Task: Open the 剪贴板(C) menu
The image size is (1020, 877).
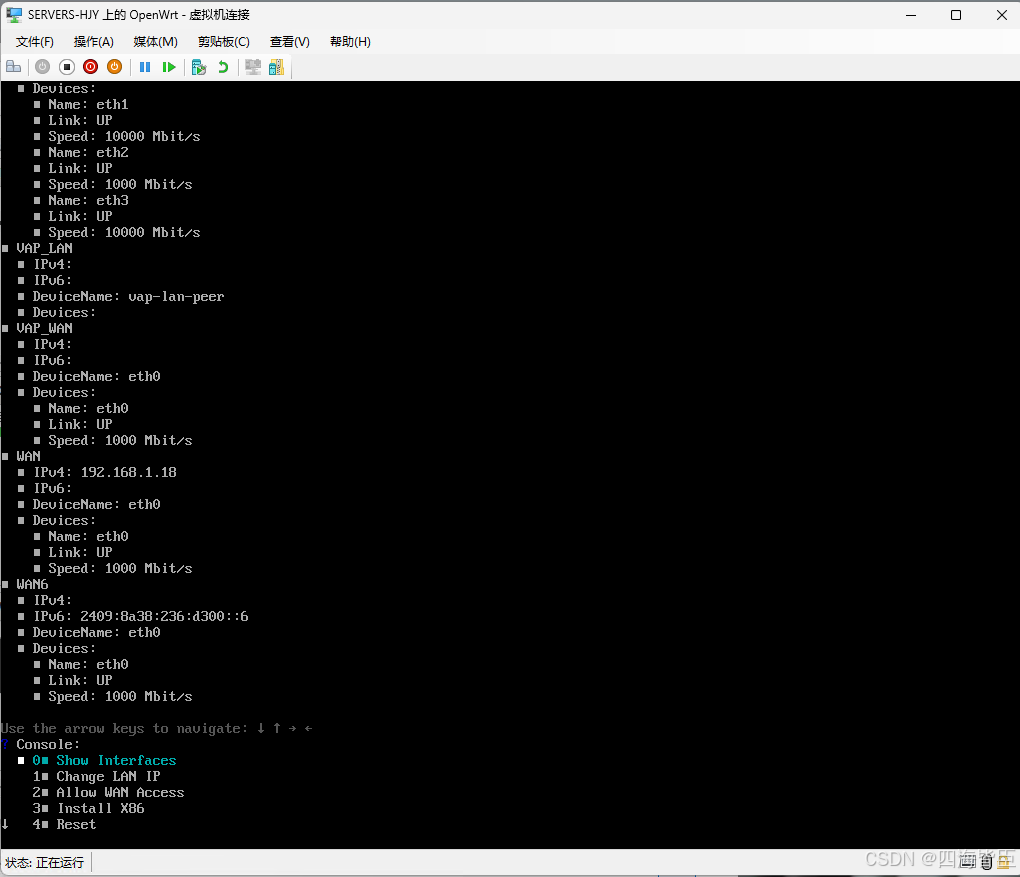Action: point(224,42)
